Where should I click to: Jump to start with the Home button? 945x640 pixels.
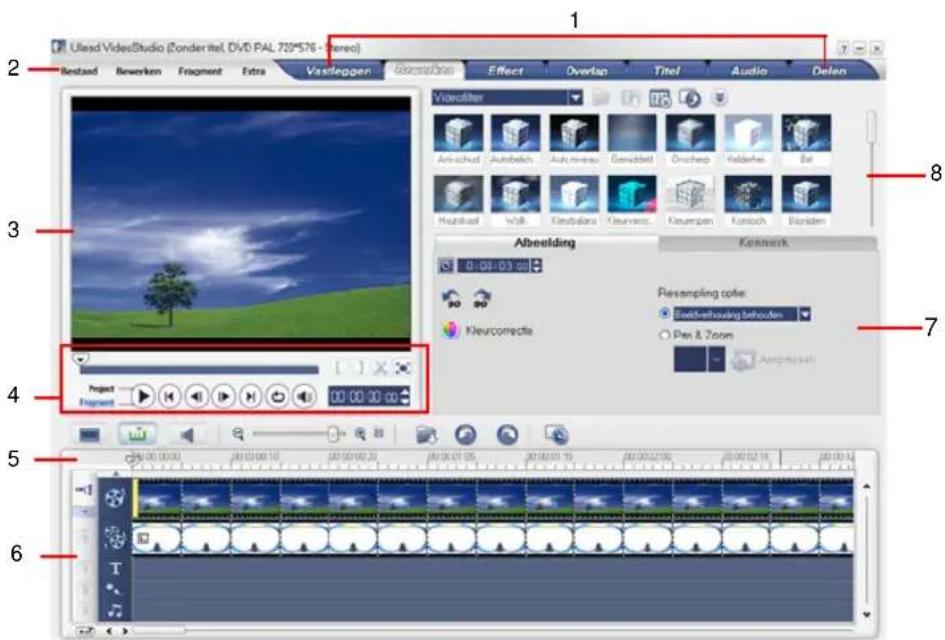[x=170, y=397]
